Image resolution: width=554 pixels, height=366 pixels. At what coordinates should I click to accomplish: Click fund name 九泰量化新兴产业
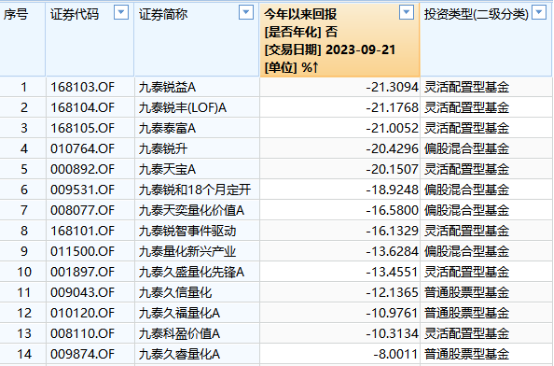point(187,252)
